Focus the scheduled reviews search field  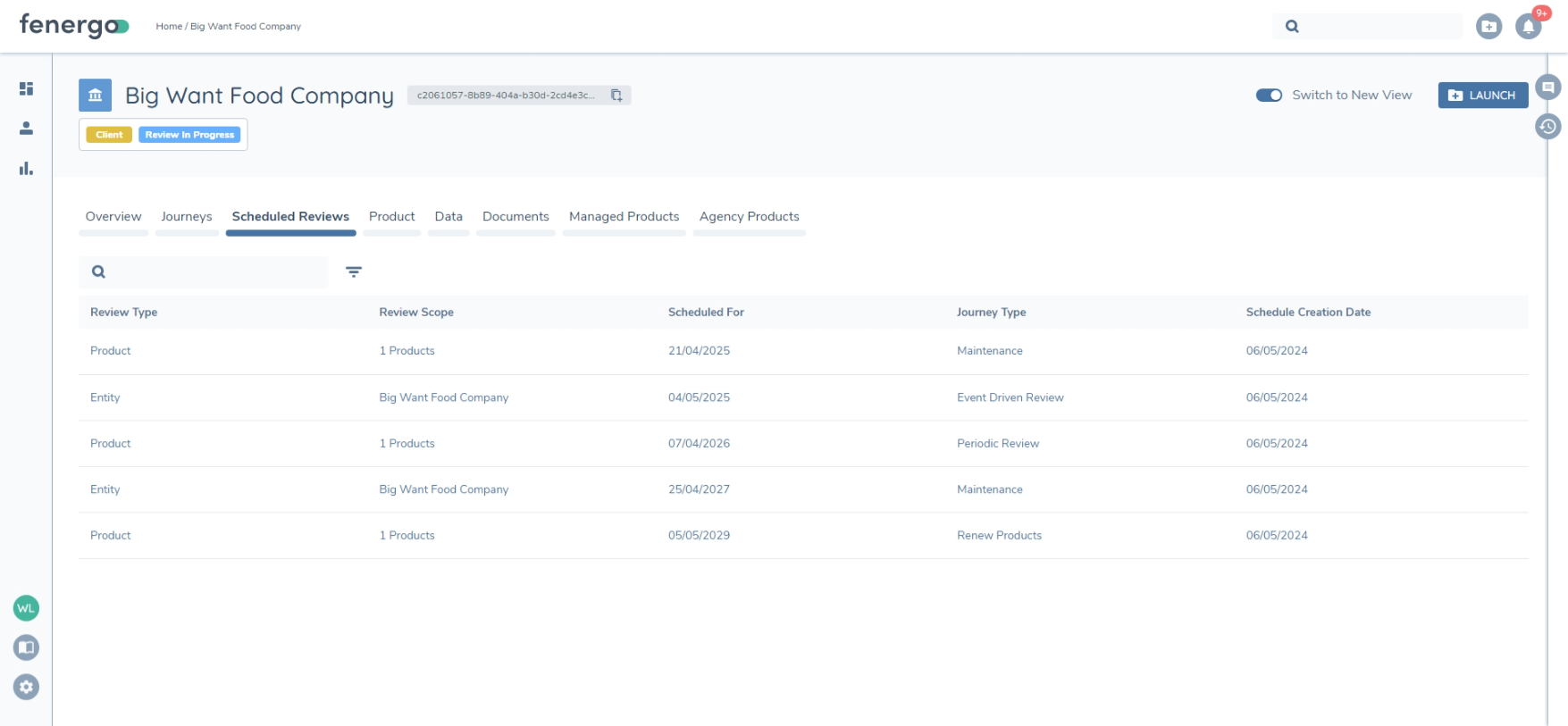(x=204, y=271)
